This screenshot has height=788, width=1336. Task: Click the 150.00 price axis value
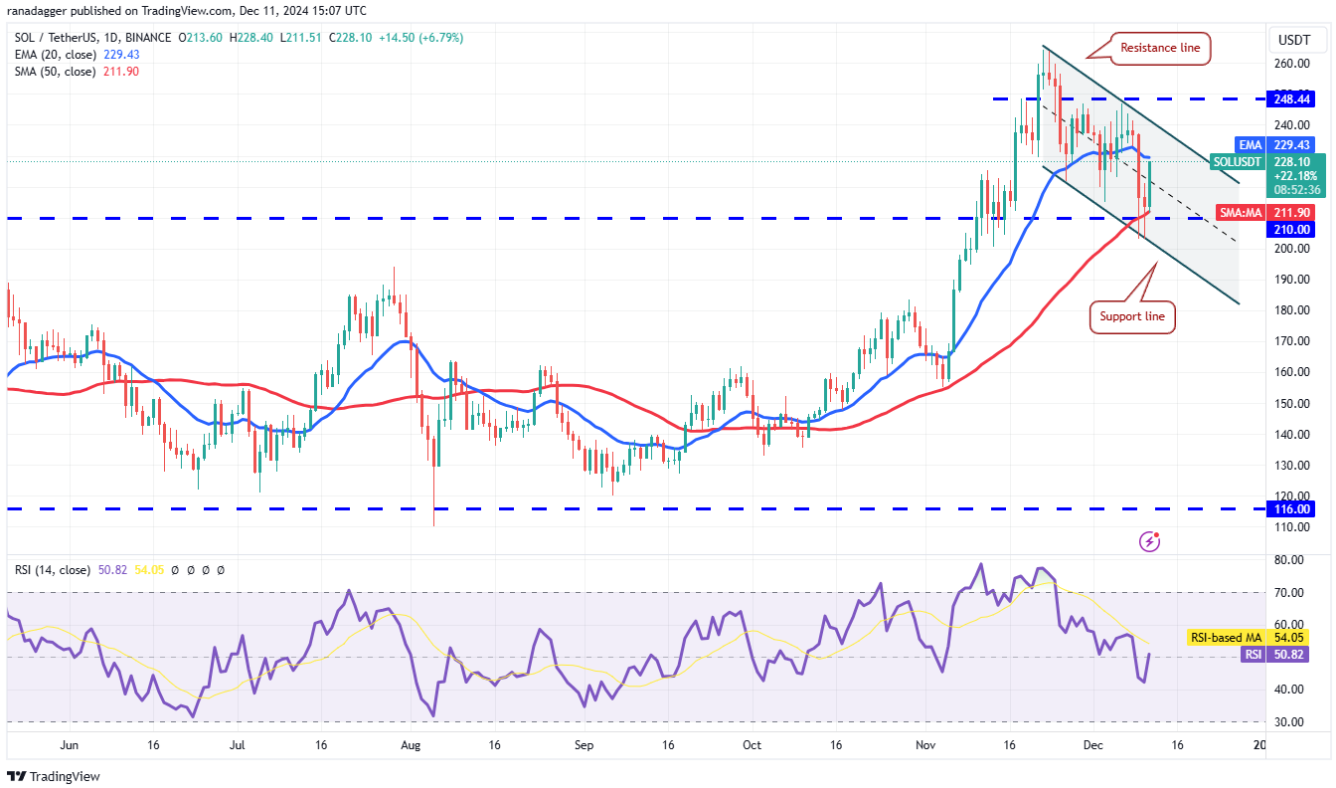click(x=1292, y=403)
